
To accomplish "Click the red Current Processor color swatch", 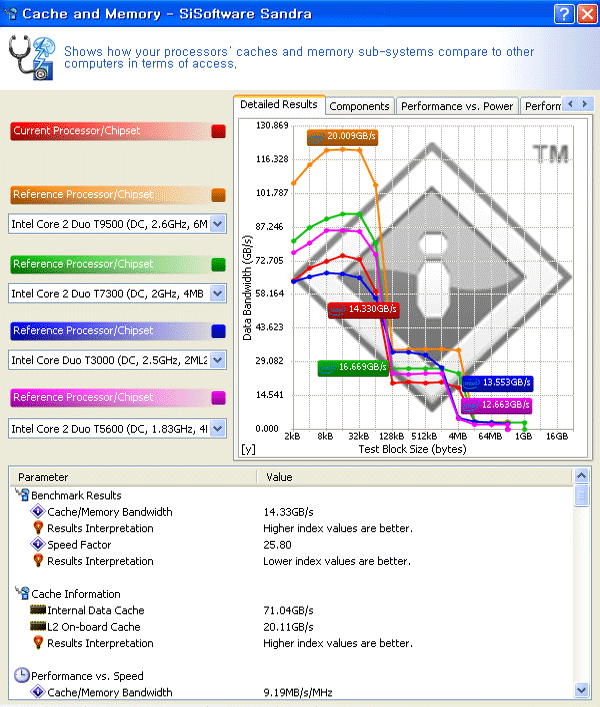I will coord(218,131).
